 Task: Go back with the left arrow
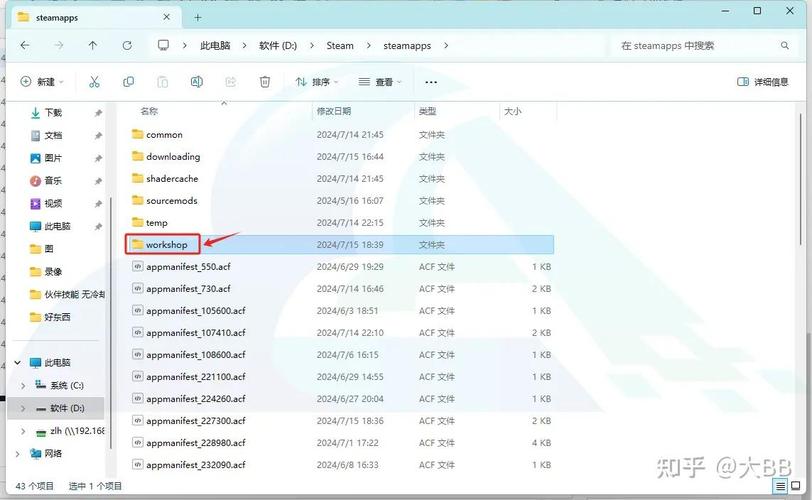coord(25,46)
